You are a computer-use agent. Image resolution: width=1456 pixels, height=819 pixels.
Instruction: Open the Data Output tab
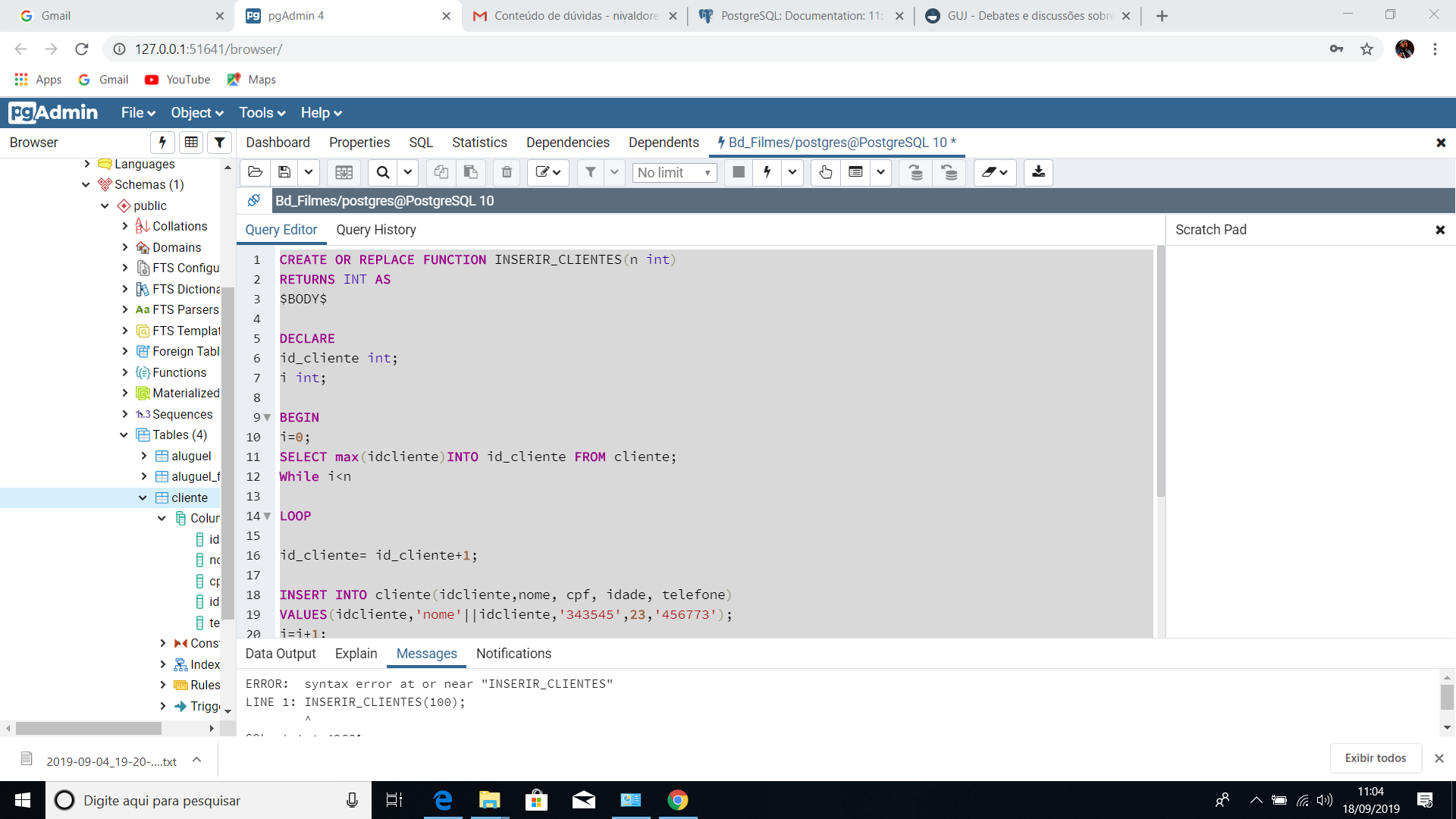pyautogui.click(x=281, y=654)
